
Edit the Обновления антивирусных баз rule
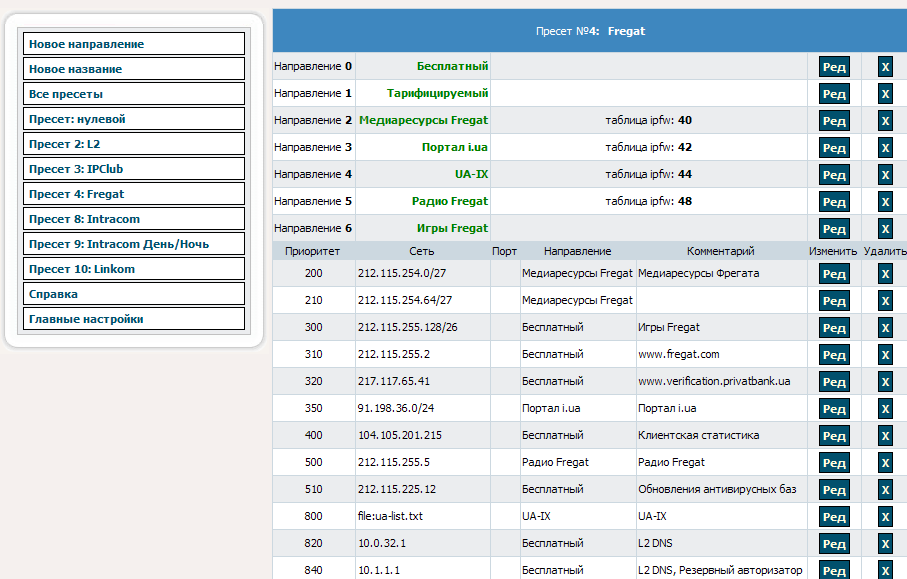click(834, 490)
